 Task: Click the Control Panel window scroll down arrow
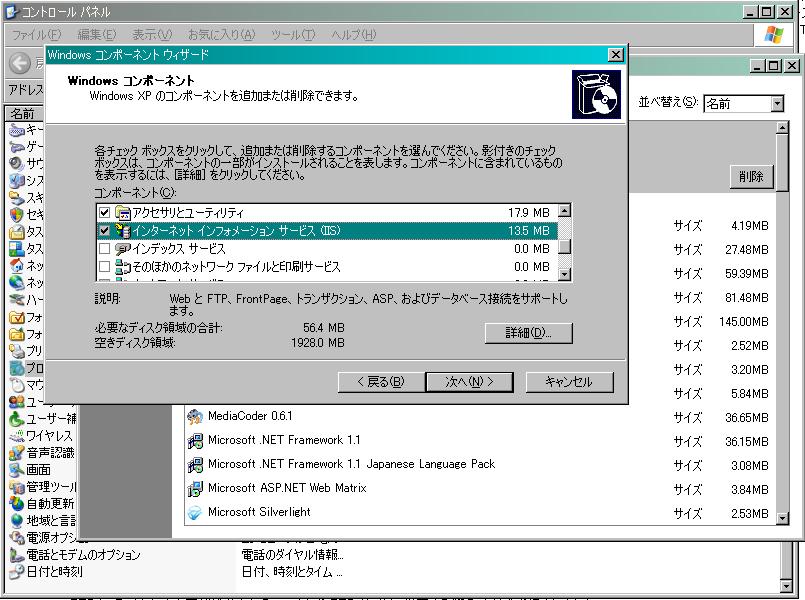[785, 586]
